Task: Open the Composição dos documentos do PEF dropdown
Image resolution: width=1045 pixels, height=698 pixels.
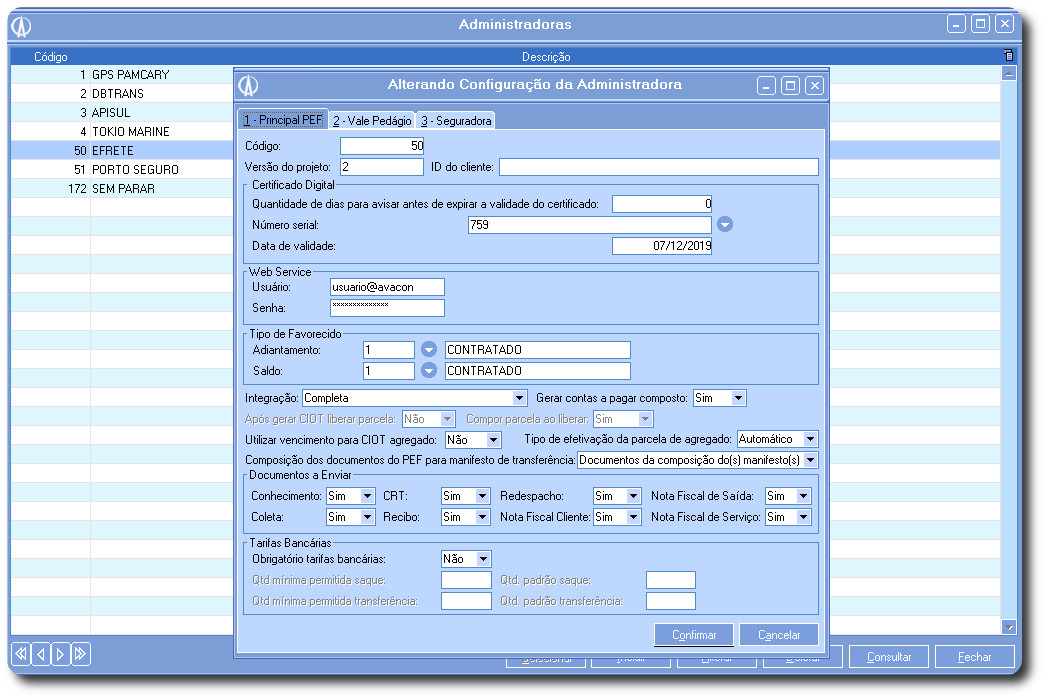Action: coord(810,460)
